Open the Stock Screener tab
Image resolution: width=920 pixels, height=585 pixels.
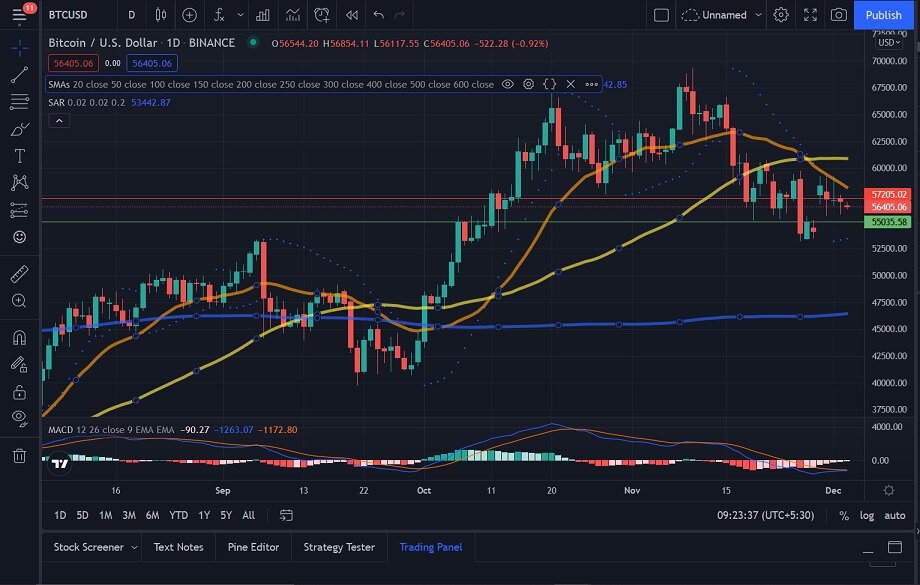[89, 547]
